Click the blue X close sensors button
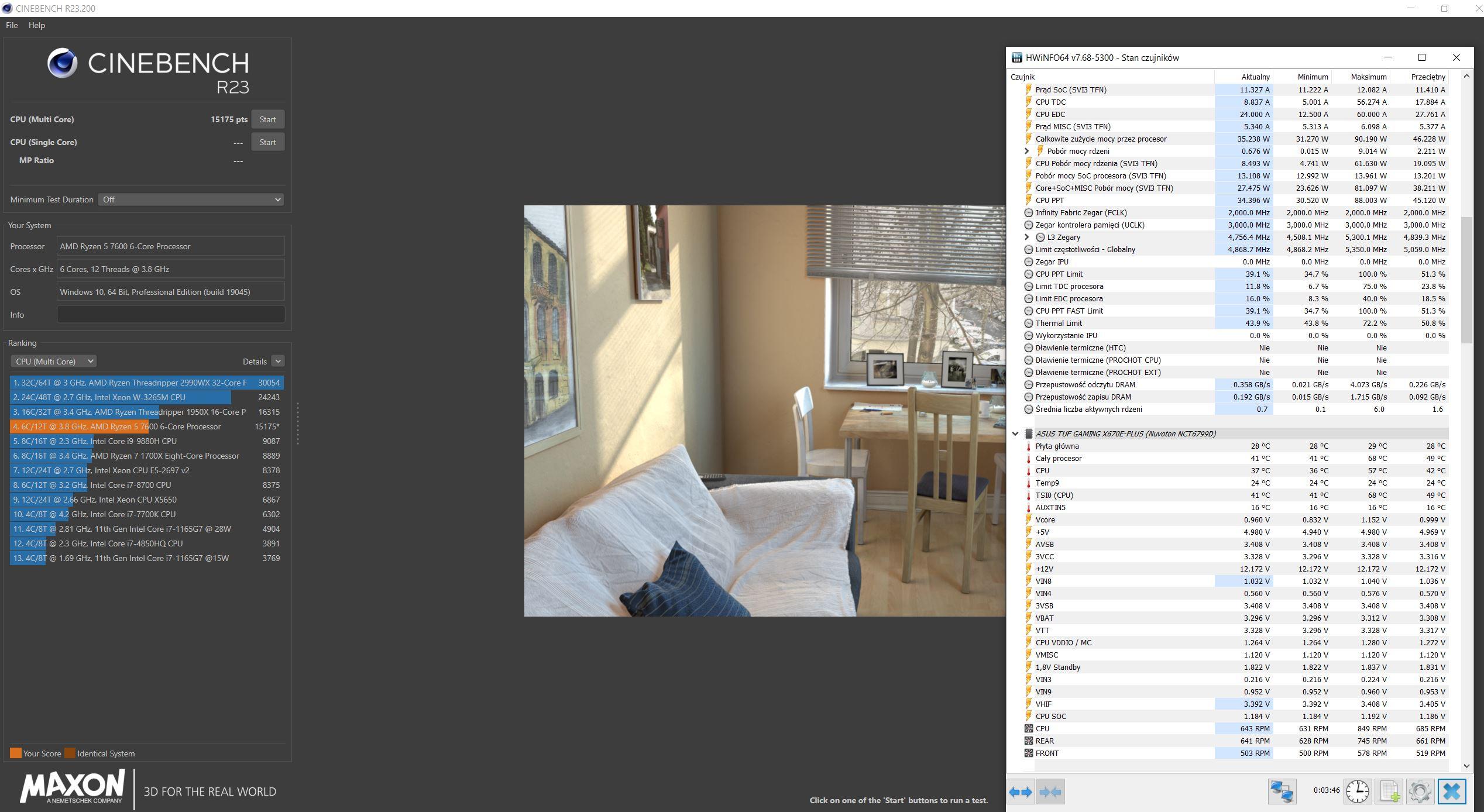1484x812 pixels. [1452, 792]
